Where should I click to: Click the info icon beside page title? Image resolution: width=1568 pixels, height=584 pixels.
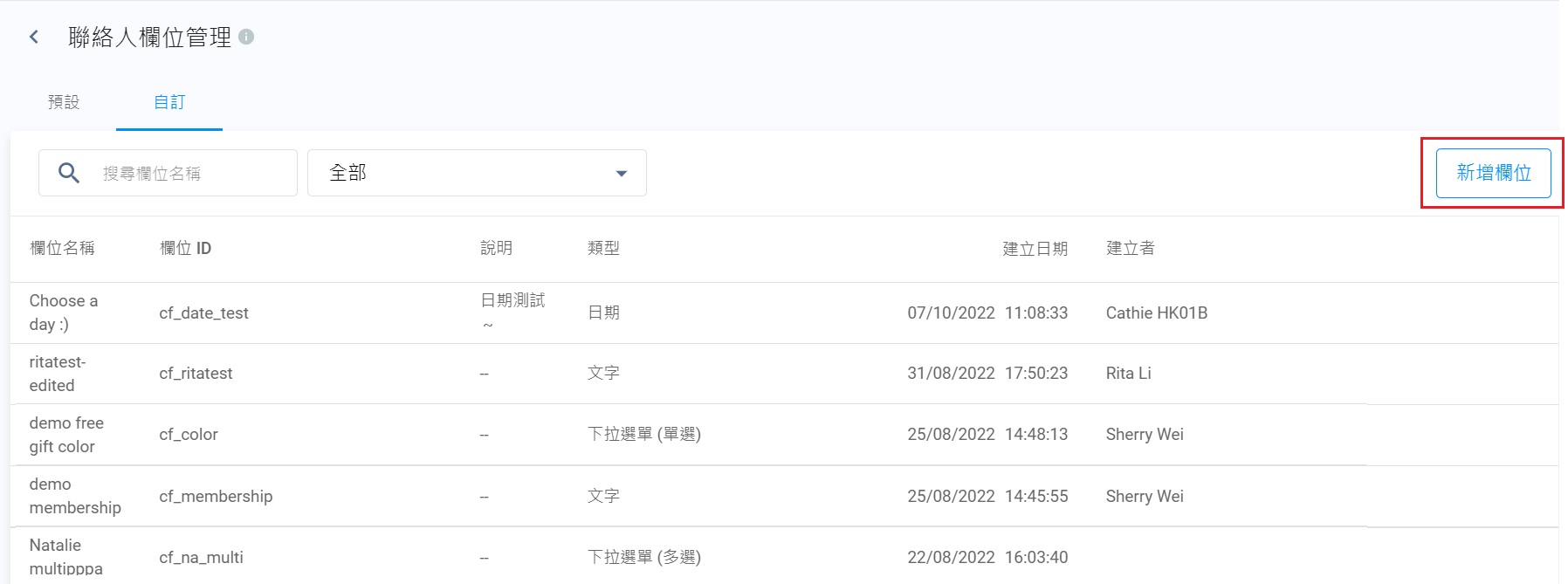click(x=246, y=37)
